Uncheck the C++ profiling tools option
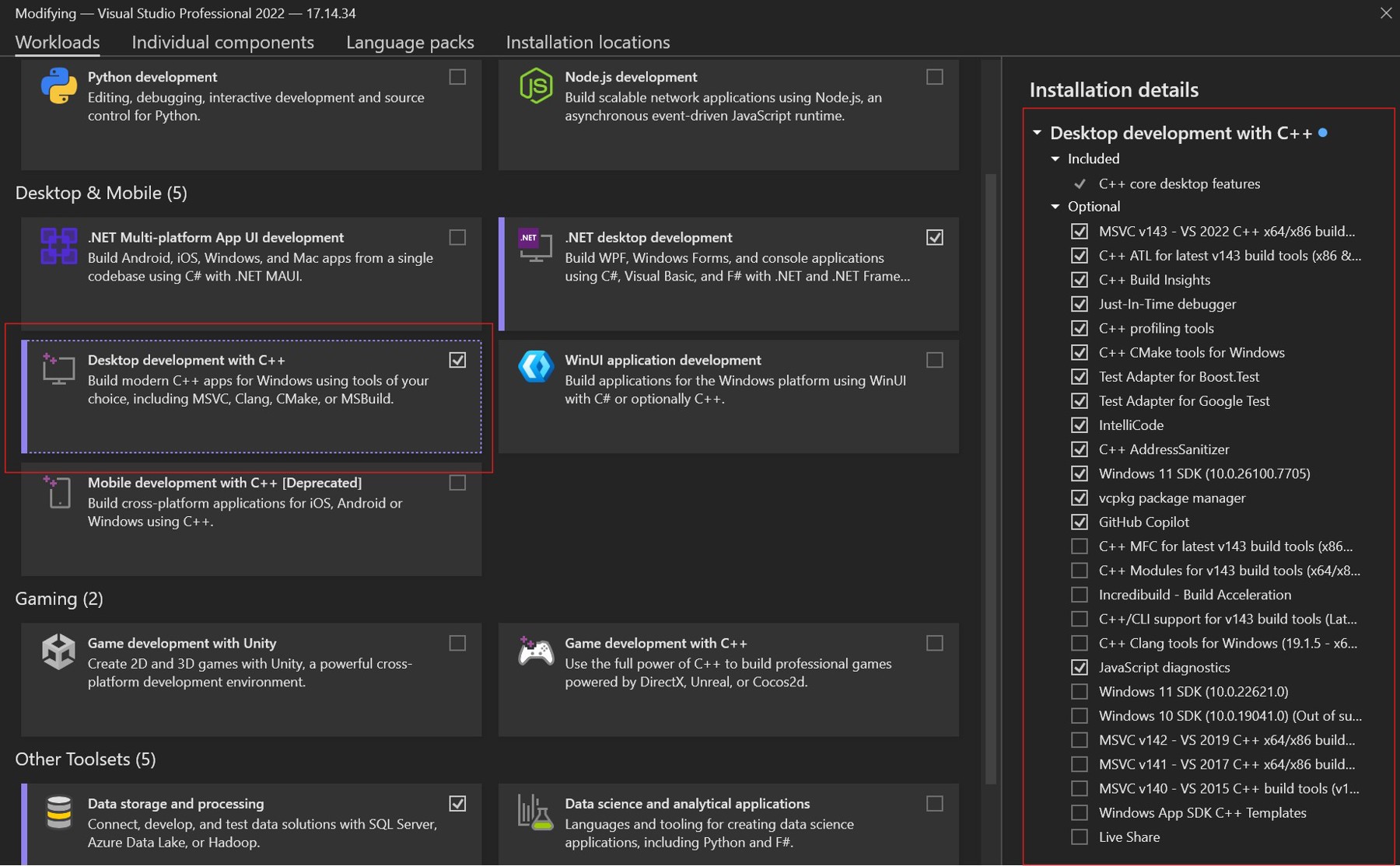The height and width of the screenshot is (866, 1400). (x=1080, y=328)
